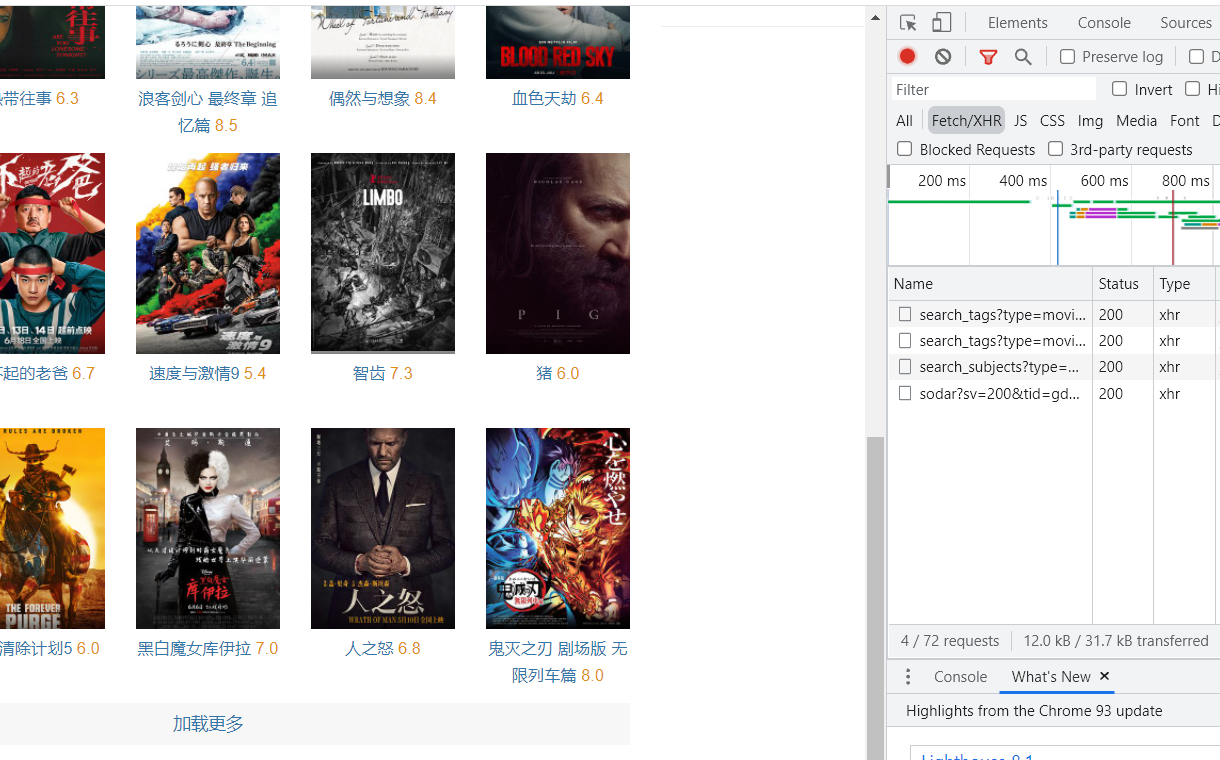Close the What's New drawer tab
The width and height of the screenshot is (1220, 760).
(1104, 676)
